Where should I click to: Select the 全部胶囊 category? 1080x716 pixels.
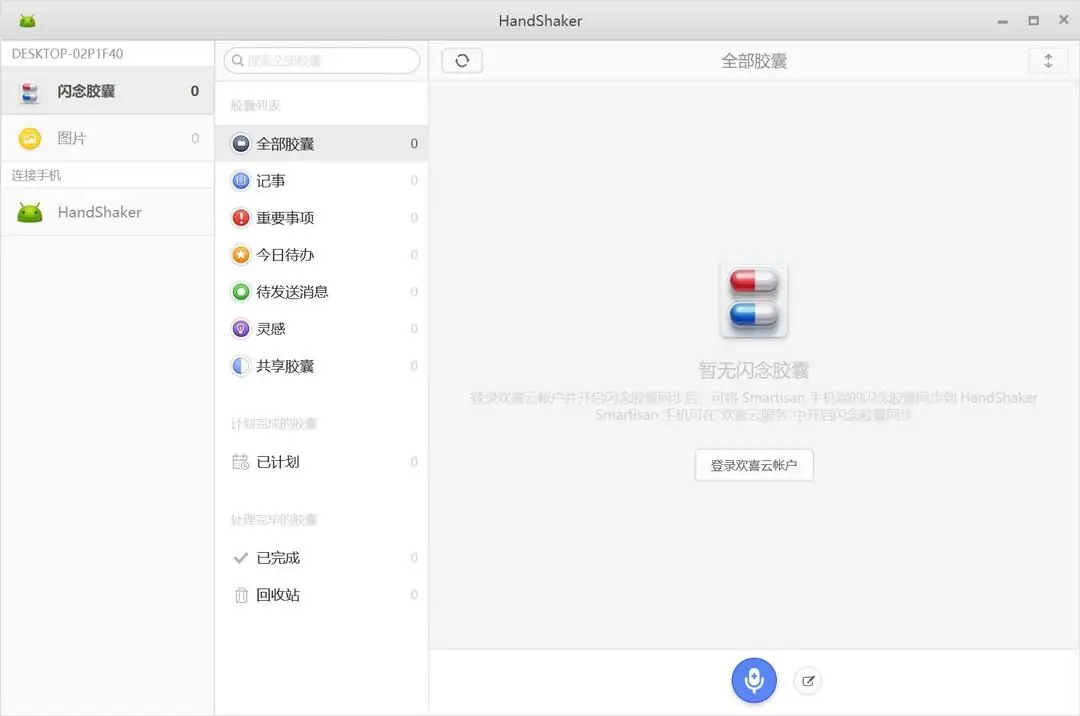pos(283,143)
